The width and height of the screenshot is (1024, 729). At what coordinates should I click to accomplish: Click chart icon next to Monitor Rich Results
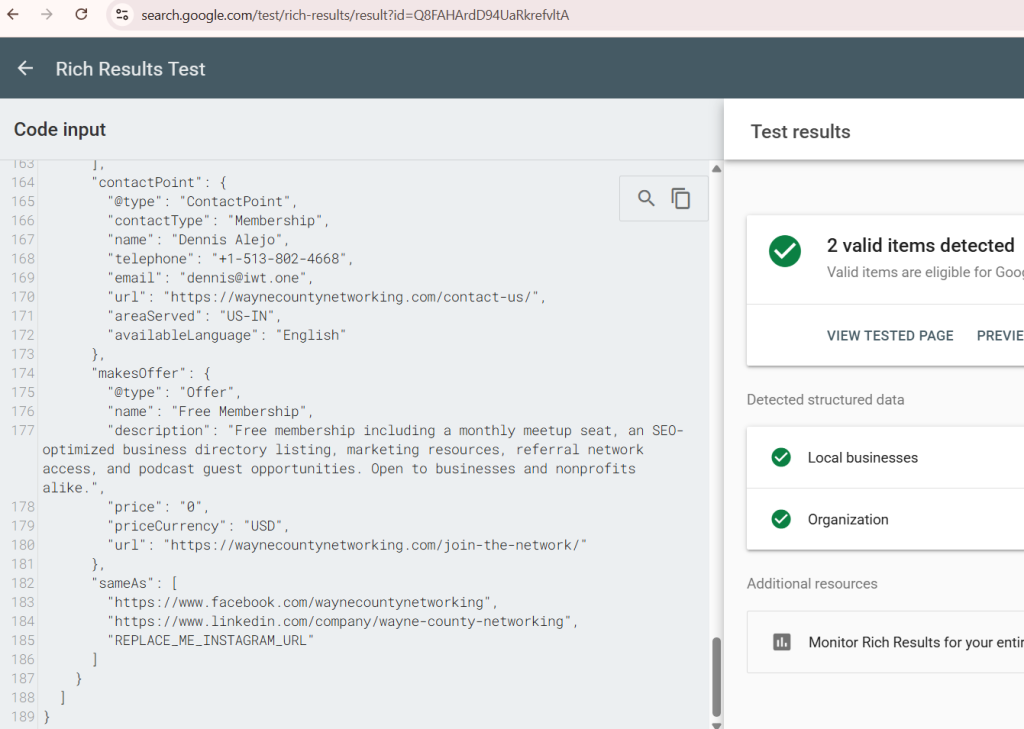(782, 642)
